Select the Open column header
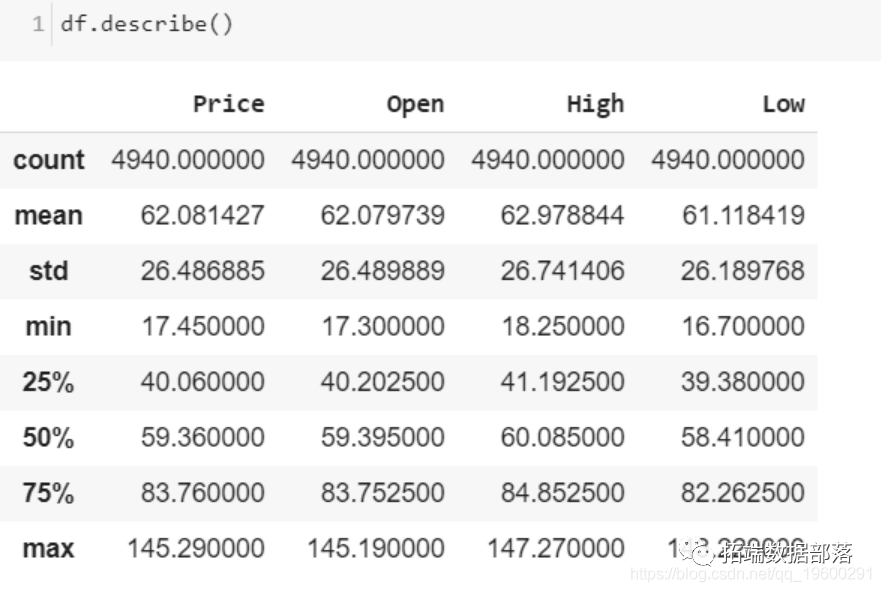Image resolution: width=881 pixels, height=592 pixels. point(415,104)
